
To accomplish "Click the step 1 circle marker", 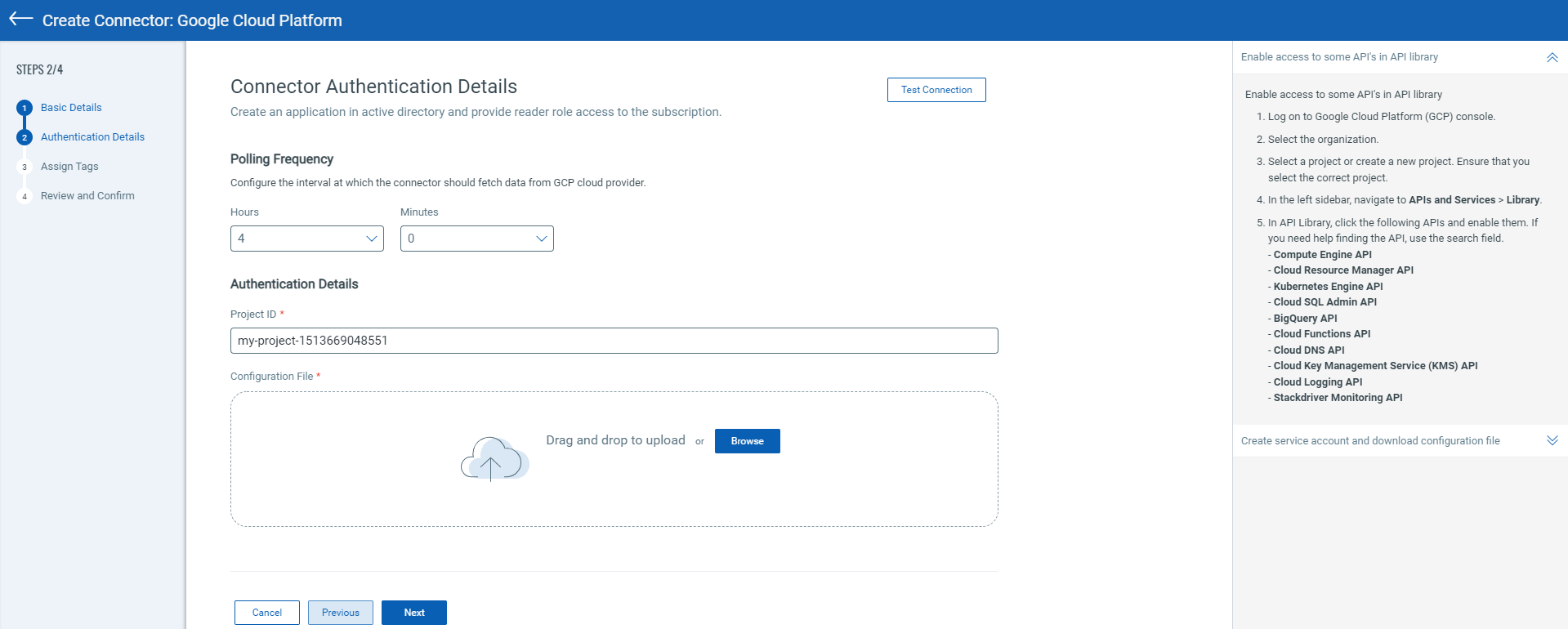I will pos(25,108).
